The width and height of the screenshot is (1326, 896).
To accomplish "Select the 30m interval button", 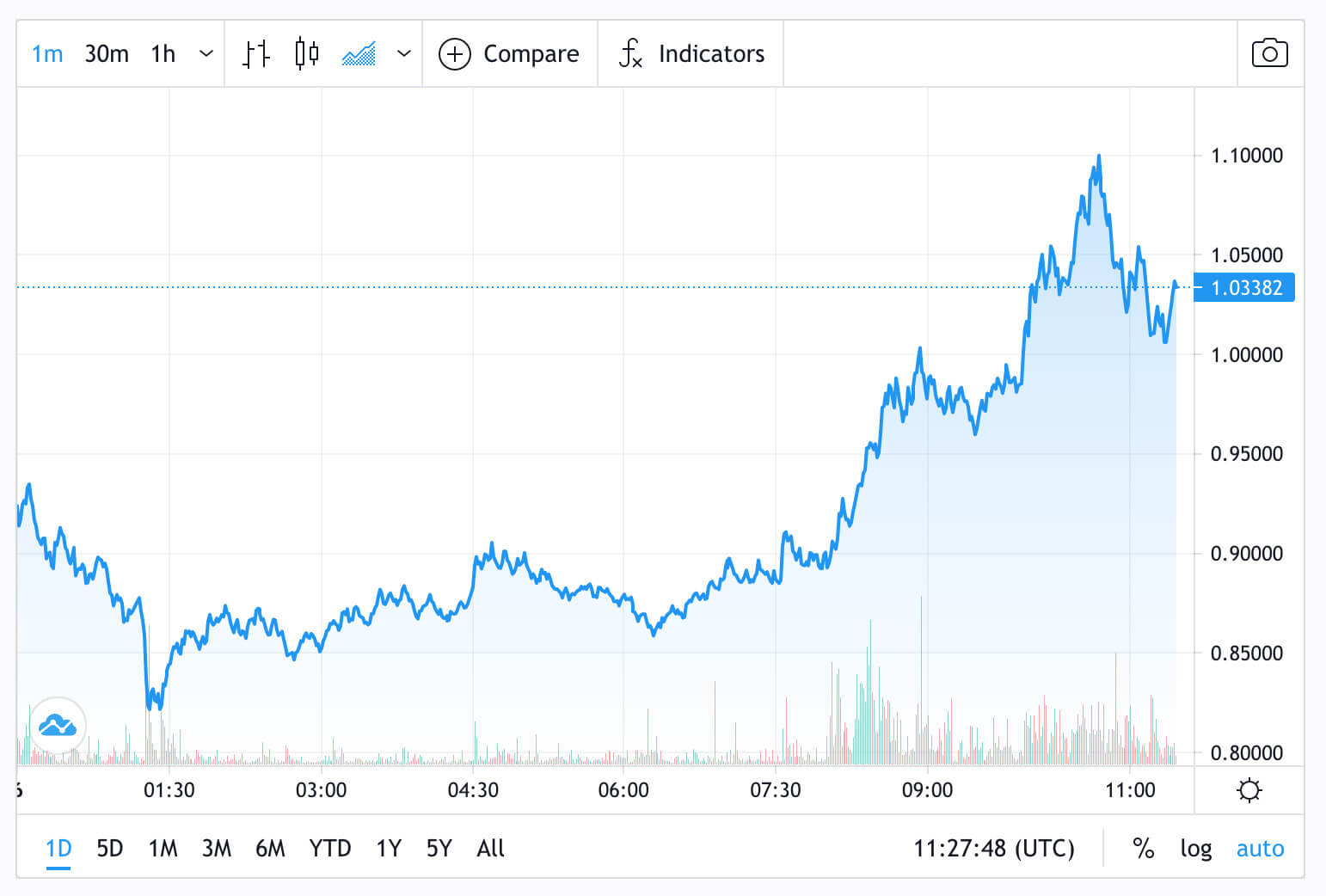I will [x=106, y=53].
